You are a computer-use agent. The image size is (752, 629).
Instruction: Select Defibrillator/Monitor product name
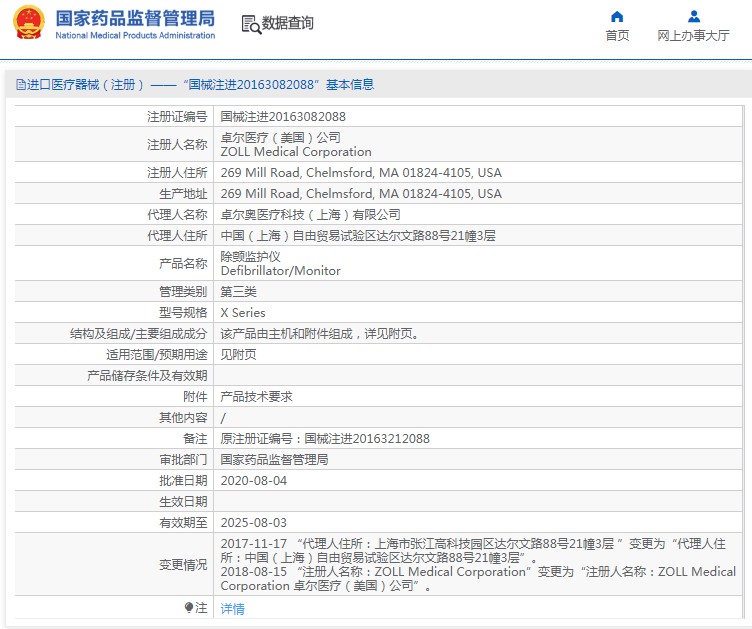[x=281, y=271]
